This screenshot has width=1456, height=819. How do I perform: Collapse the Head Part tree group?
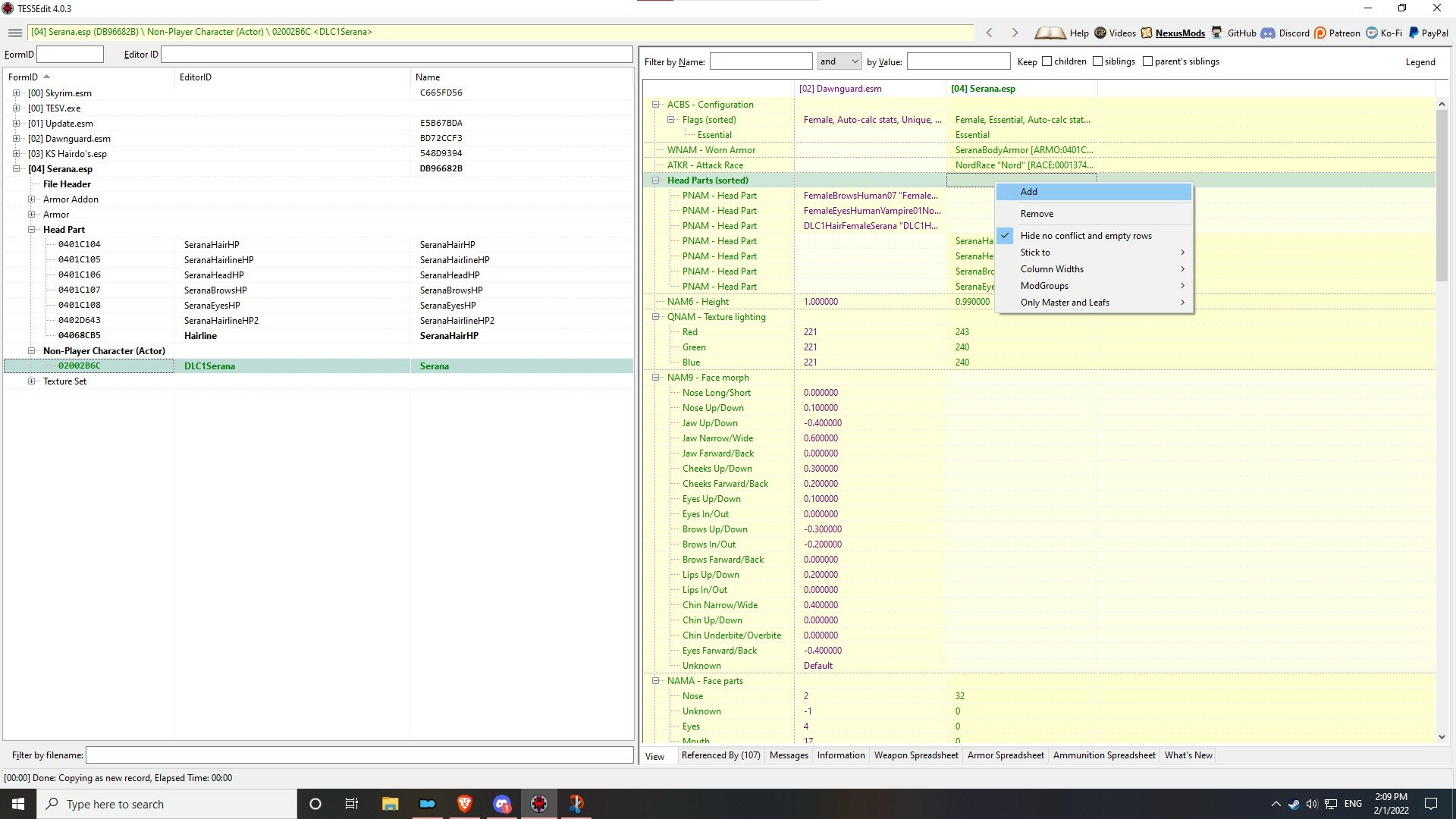tap(32, 230)
